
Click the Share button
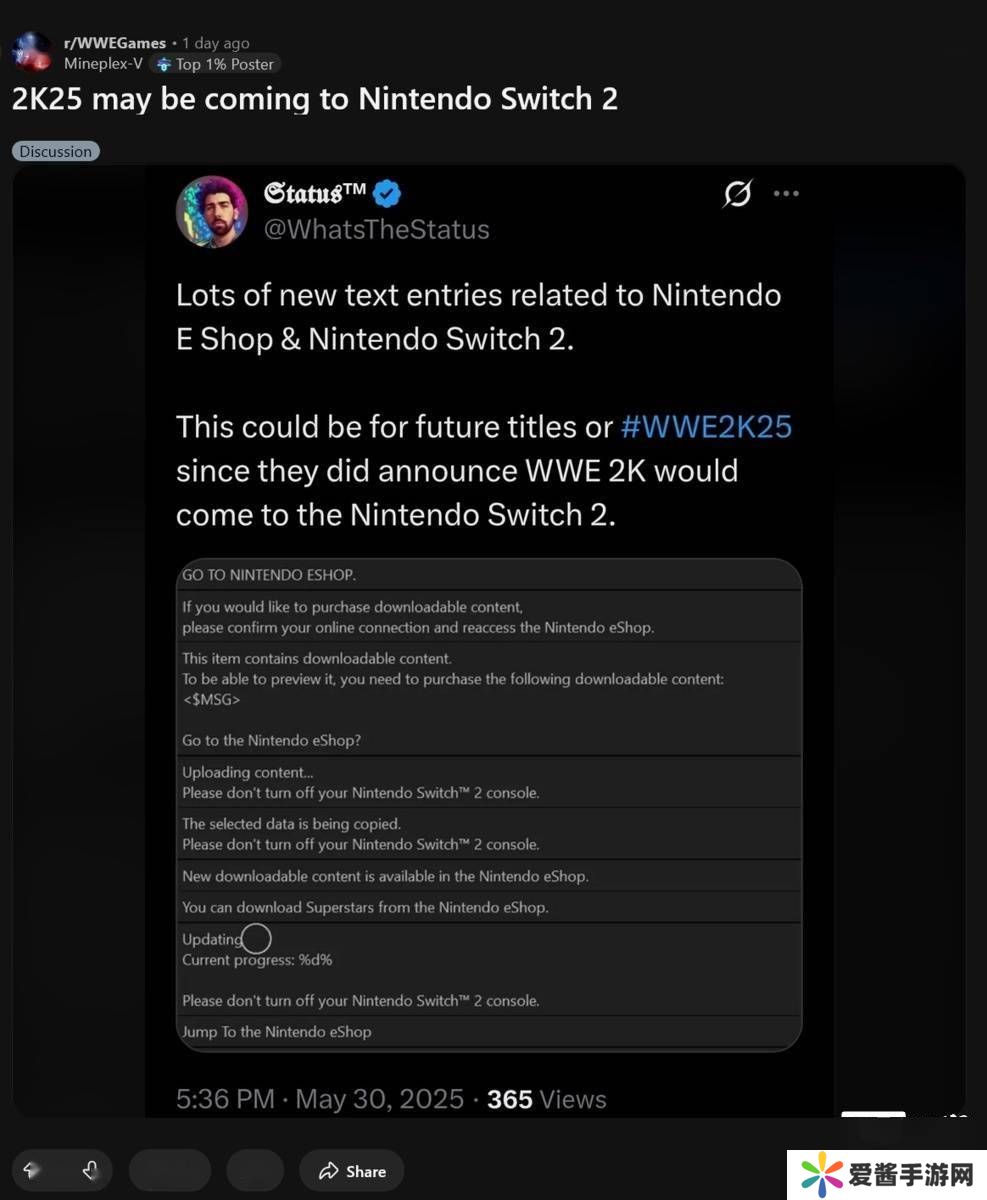351,1171
